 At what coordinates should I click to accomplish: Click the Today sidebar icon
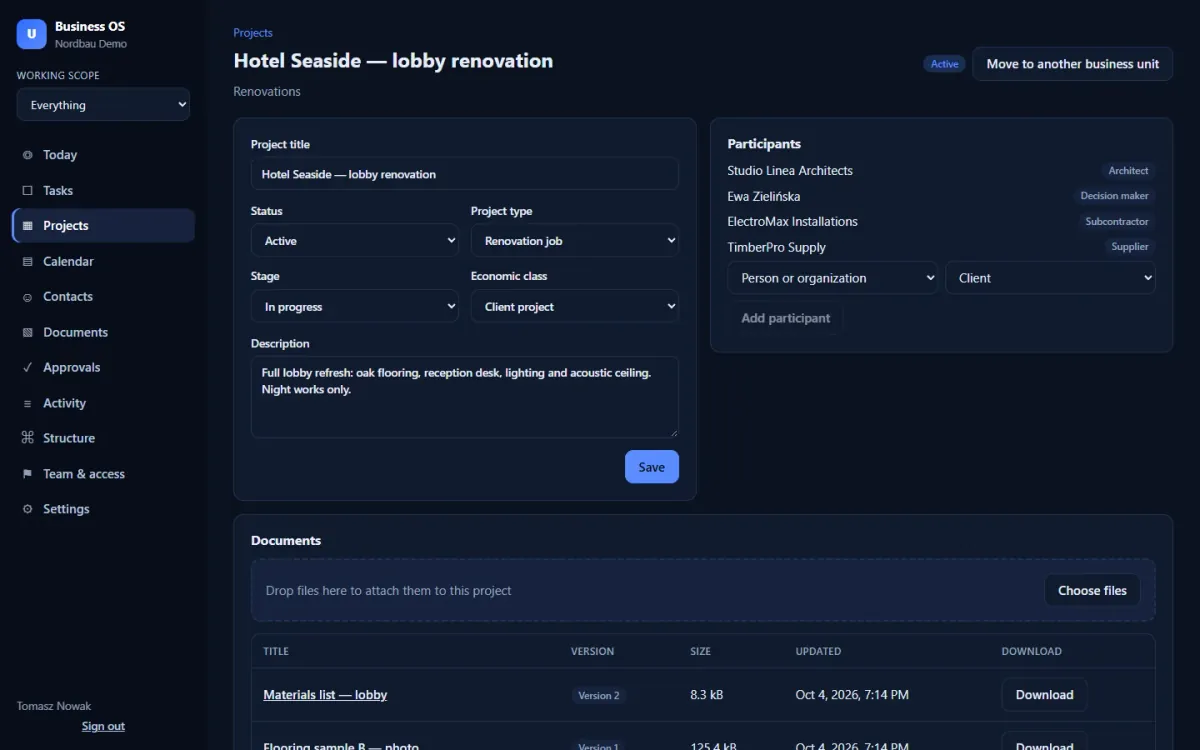27,155
